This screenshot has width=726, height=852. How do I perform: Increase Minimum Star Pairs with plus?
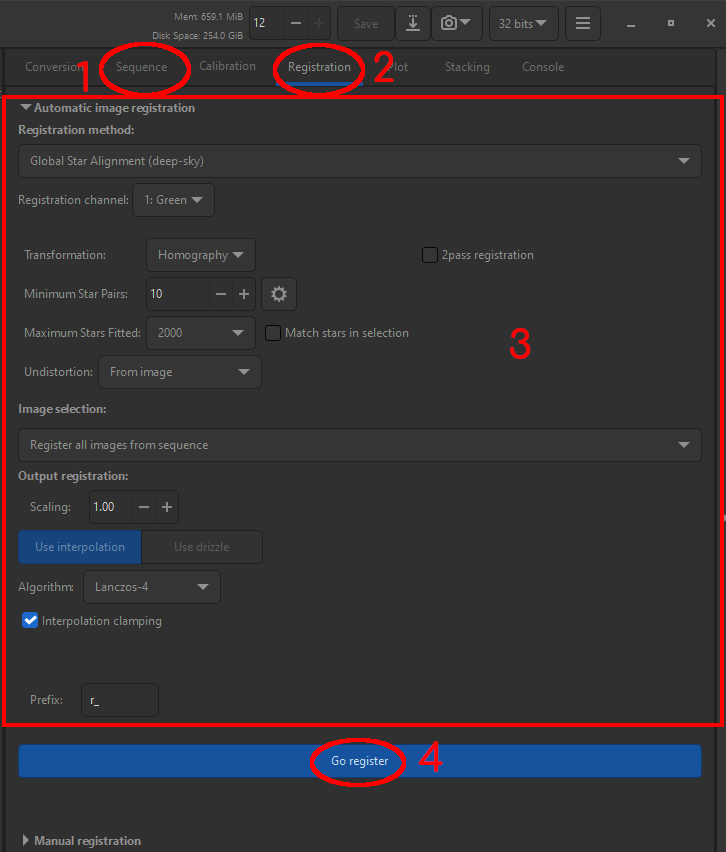click(243, 294)
